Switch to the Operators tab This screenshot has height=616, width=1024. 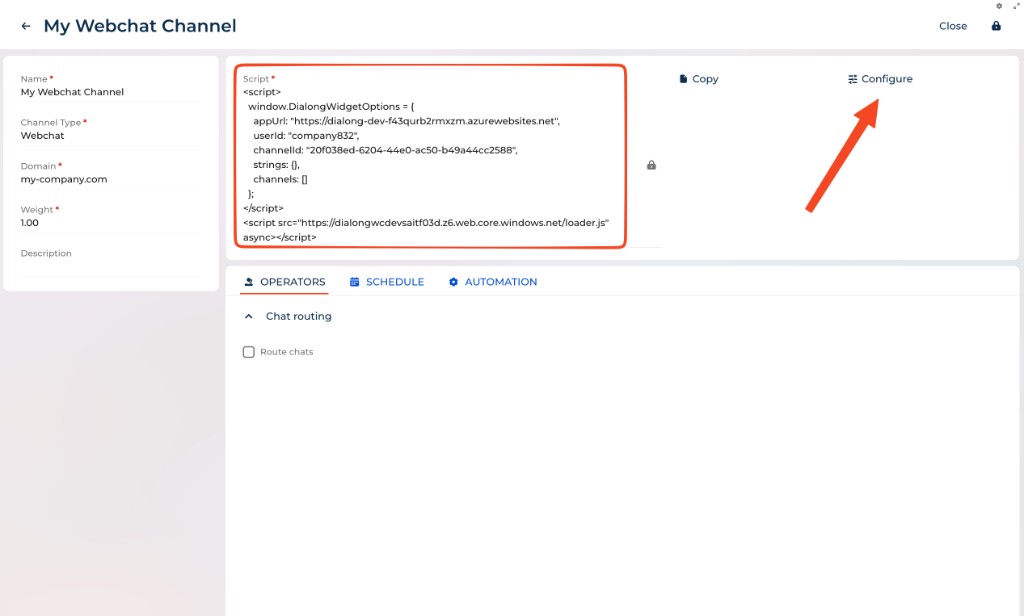click(285, 282)
